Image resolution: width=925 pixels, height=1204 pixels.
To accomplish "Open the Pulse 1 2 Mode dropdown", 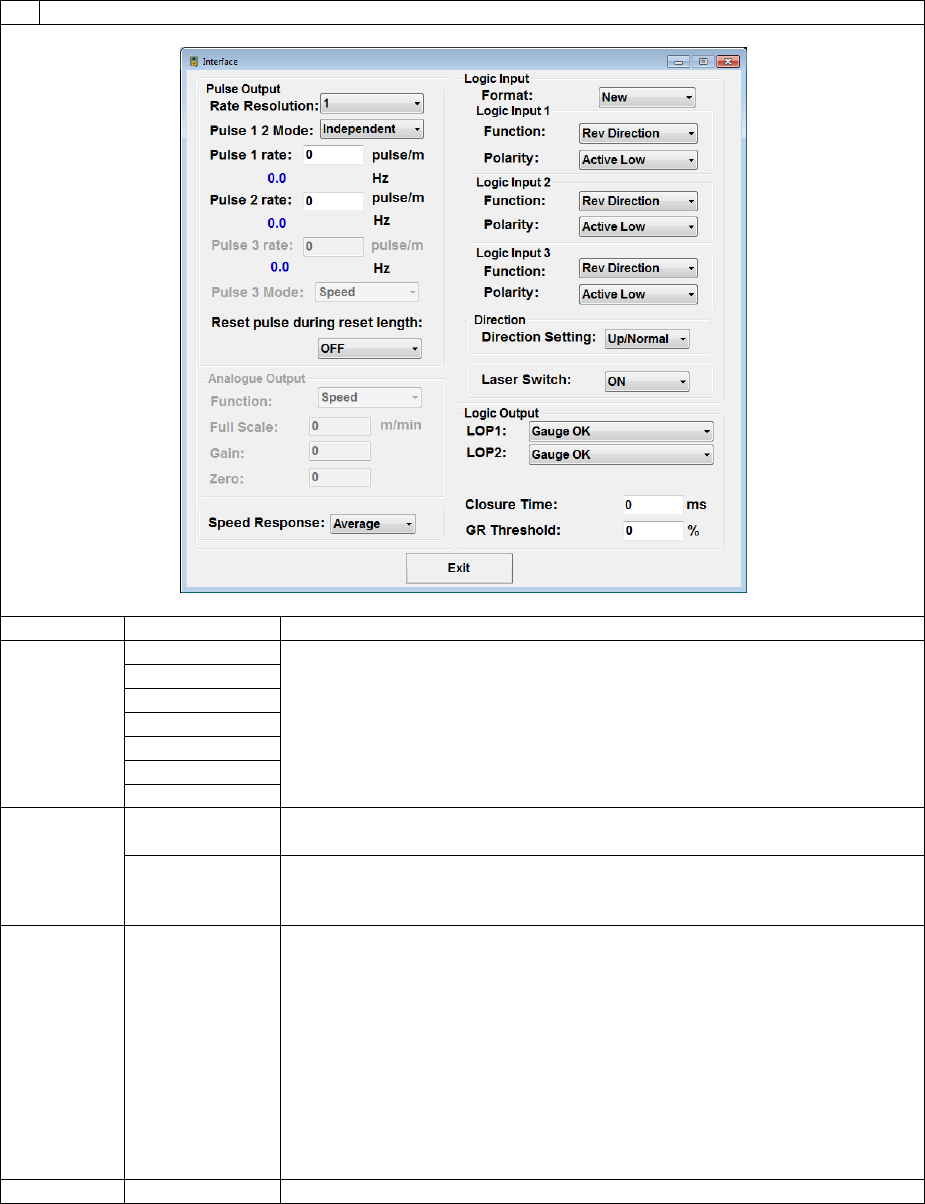I will coord(371,129).
